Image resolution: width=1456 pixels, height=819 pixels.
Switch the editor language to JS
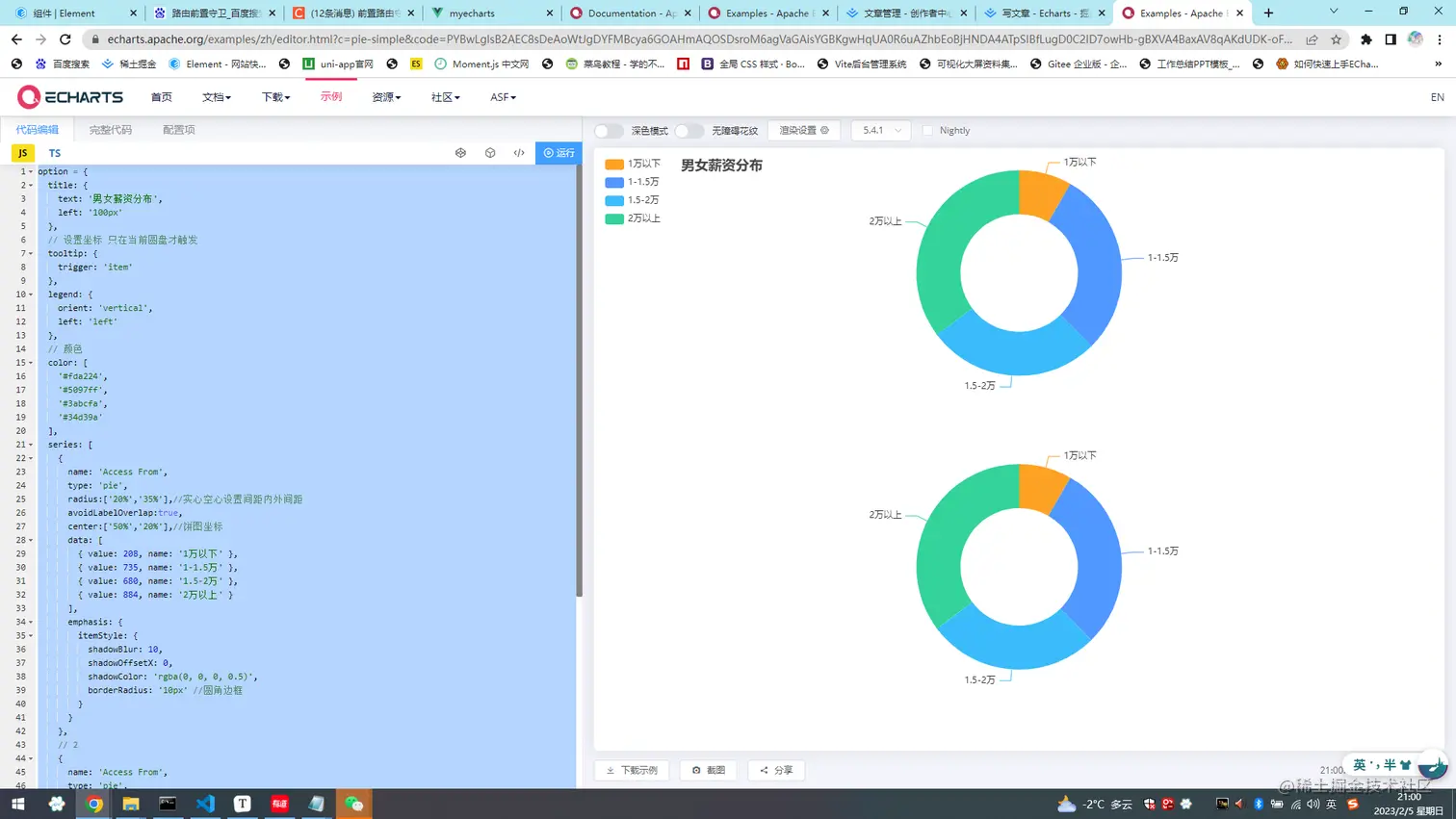[x=22, y=153]
